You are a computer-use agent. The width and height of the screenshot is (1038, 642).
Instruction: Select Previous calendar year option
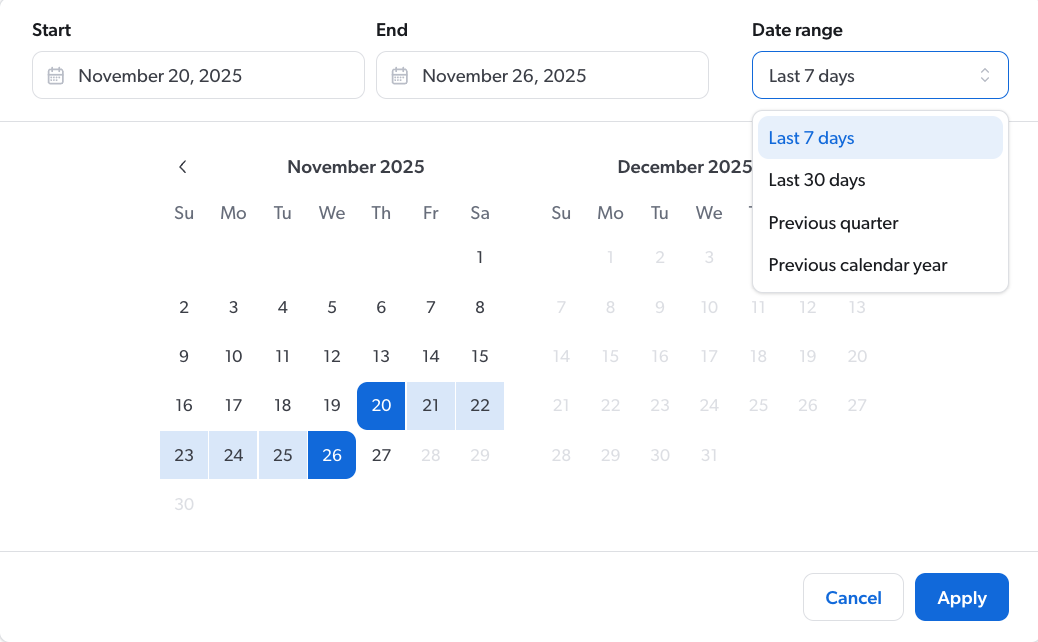coord(857,265)
